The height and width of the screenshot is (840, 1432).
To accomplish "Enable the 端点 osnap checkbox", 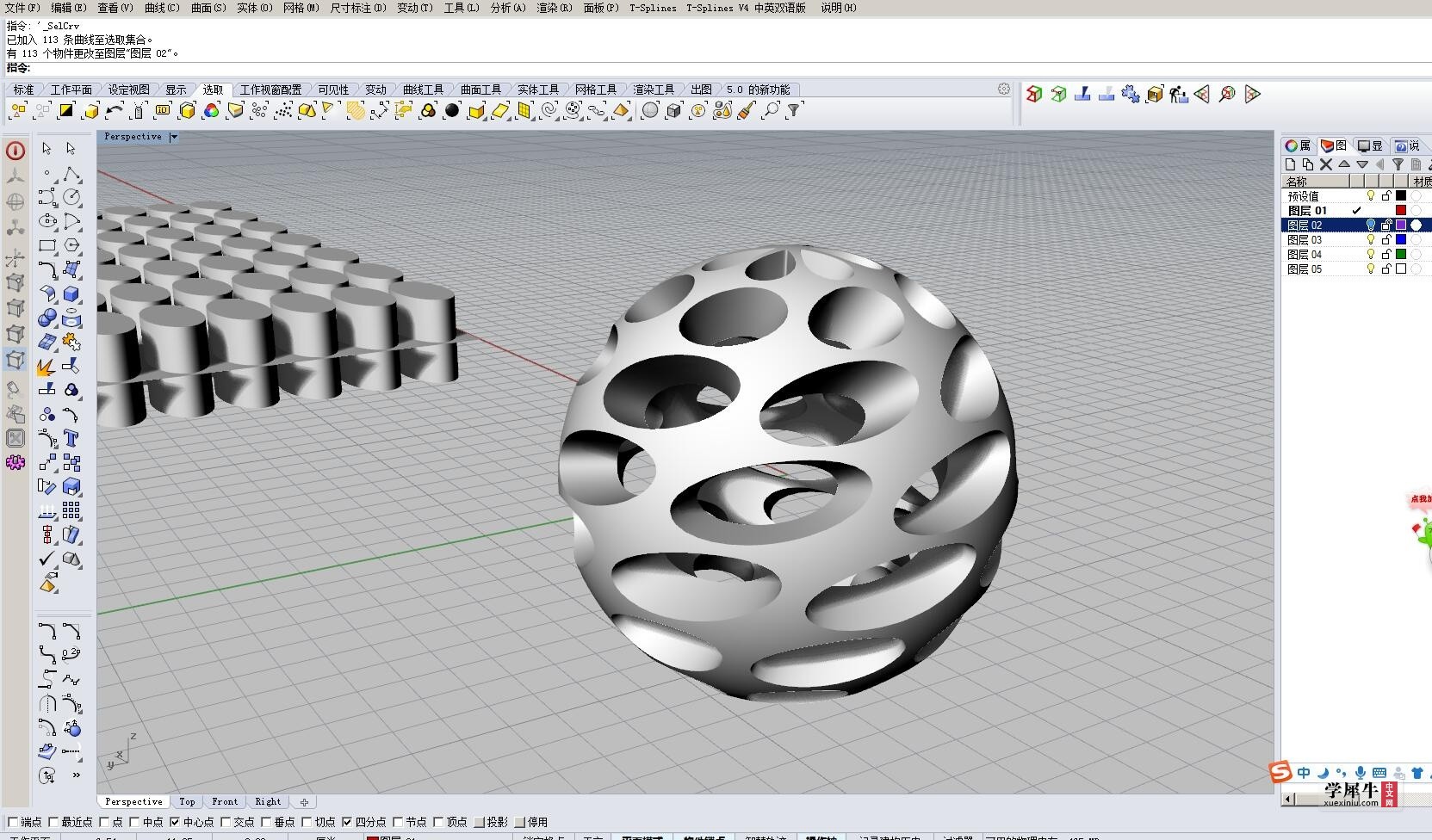I will click(13, 822).
